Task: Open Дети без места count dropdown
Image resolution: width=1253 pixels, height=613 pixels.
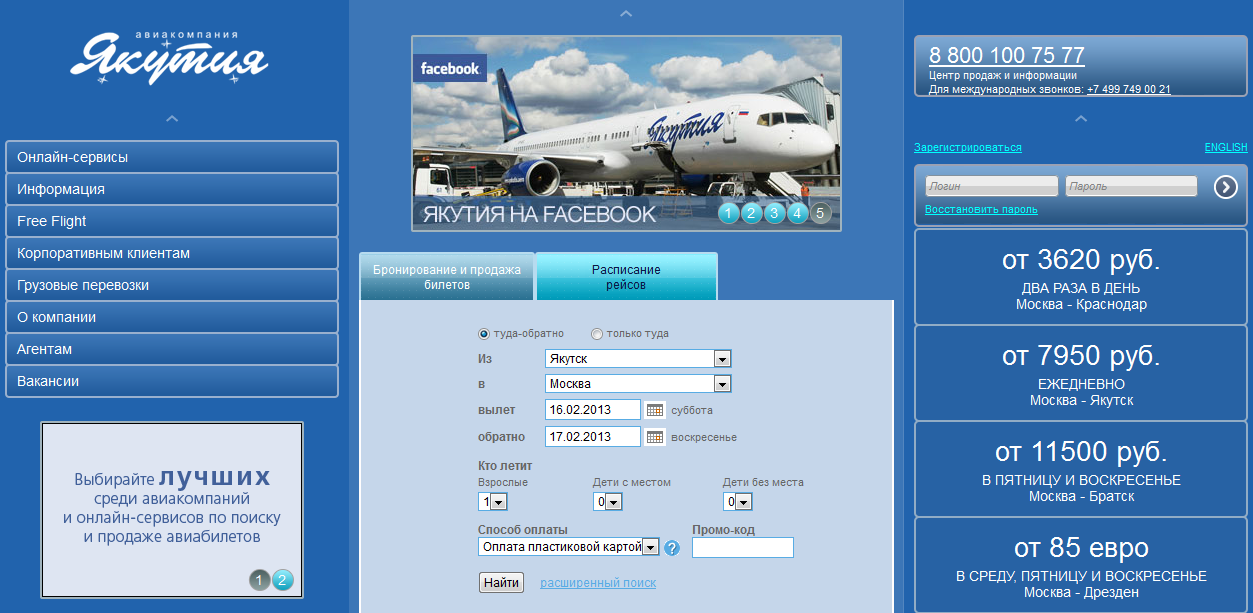Action: point(738,502)
